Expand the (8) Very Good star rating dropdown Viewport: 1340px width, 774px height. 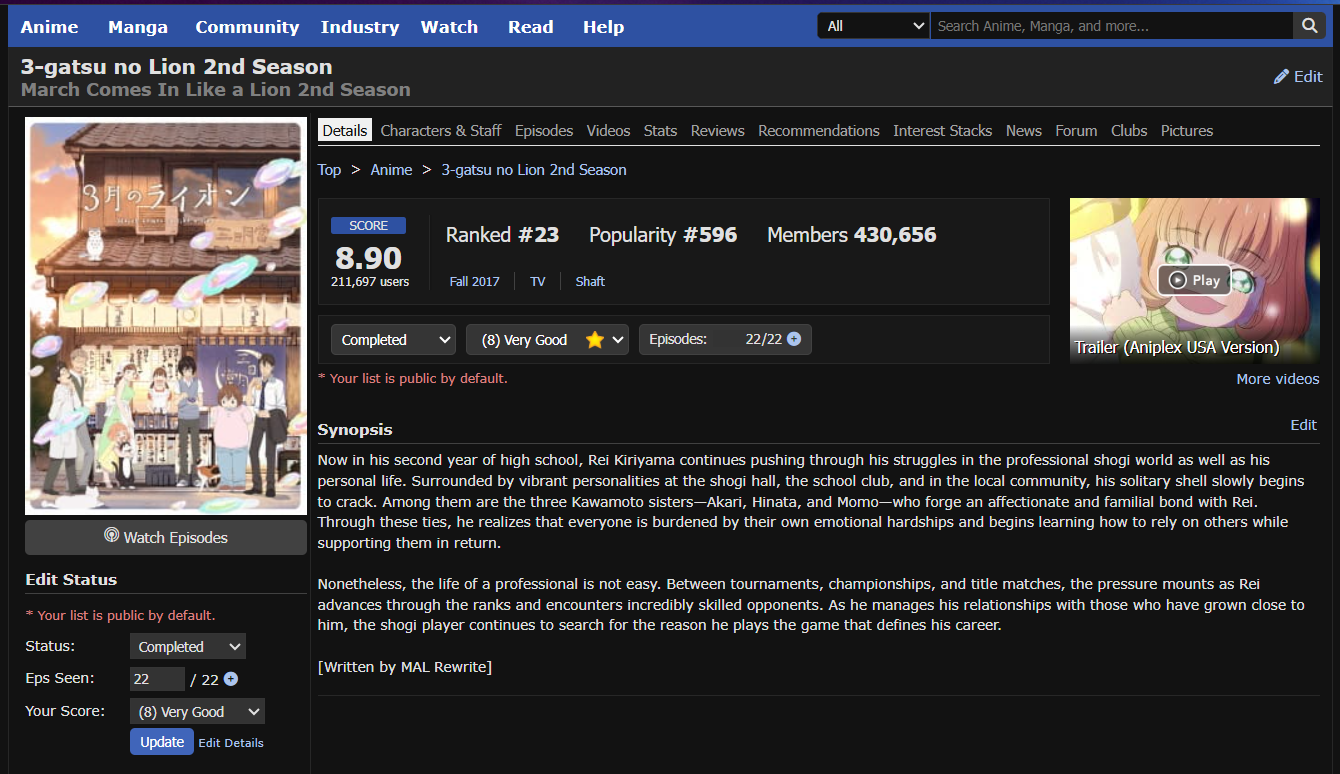click(546, 340)
